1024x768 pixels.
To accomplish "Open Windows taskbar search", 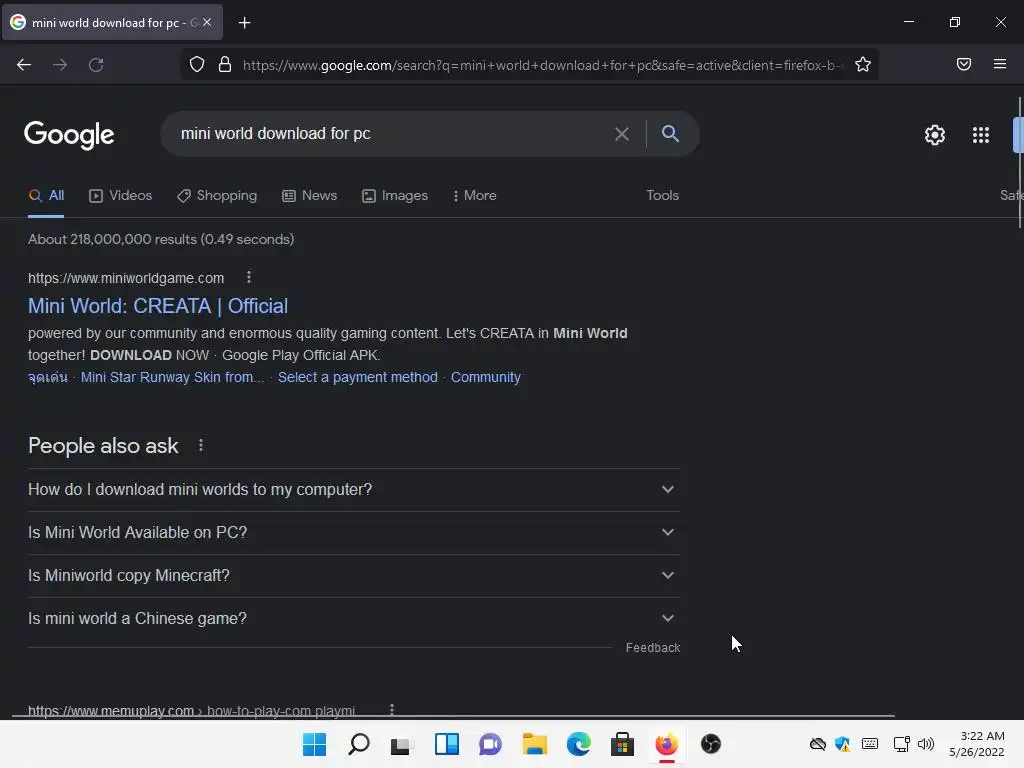I will click(359, 744).
